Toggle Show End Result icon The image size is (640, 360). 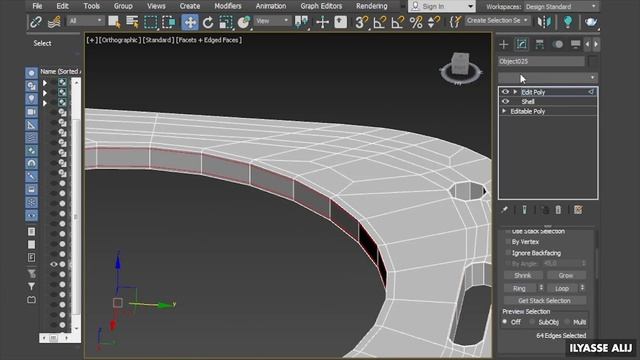tap(524, 210)
